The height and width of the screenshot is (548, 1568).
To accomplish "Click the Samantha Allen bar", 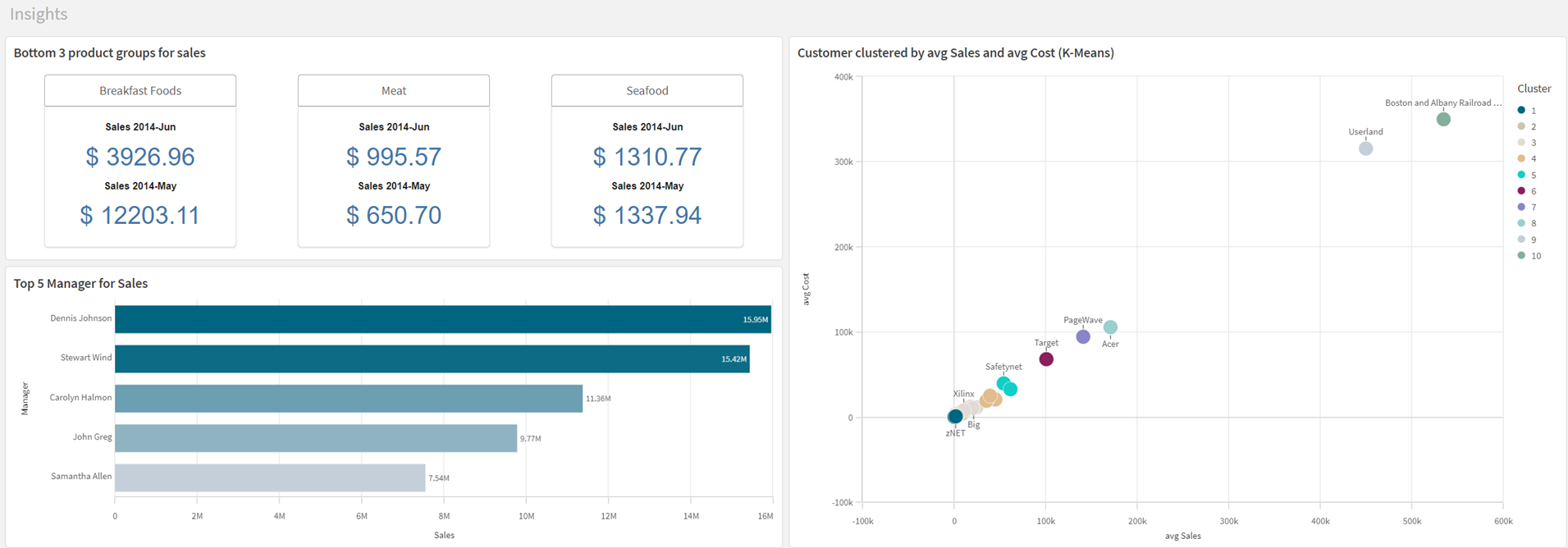I will tap(269, 477).
